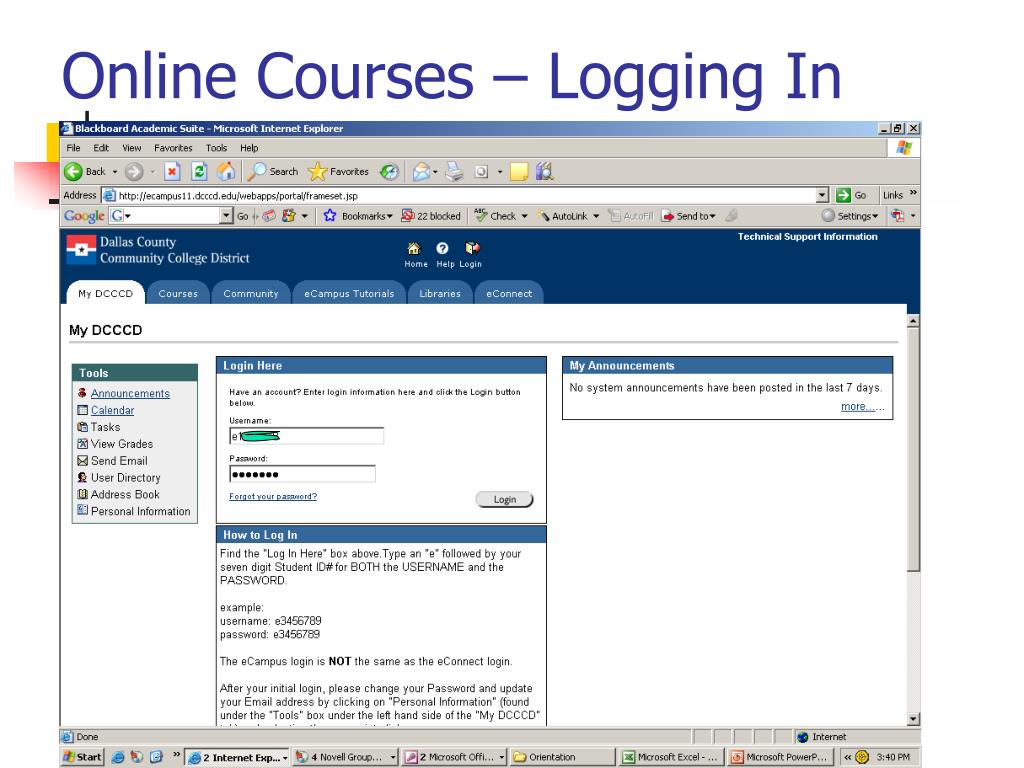The width and height of the screenshot is (1024, 768).
Task: Open the Tools menu
Action: coord(216,148)
